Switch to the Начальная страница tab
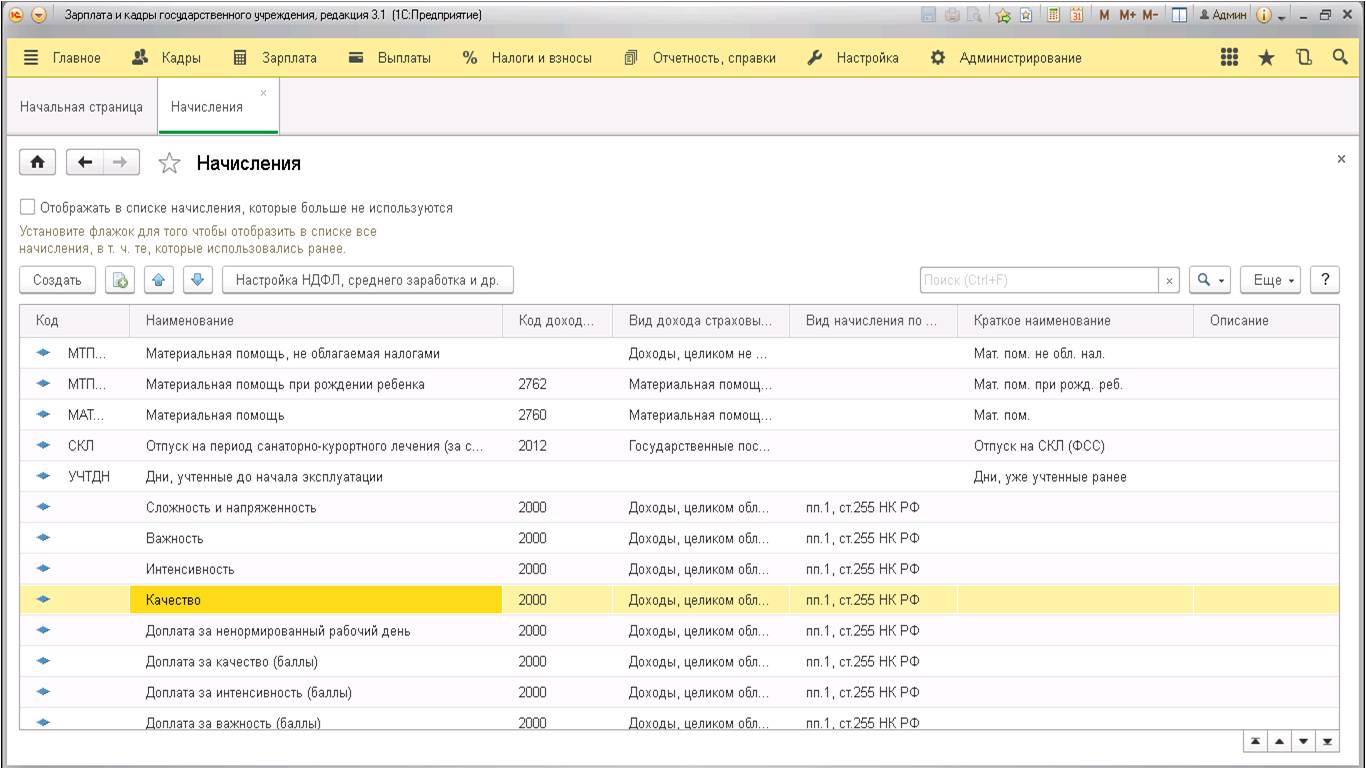 81,107
